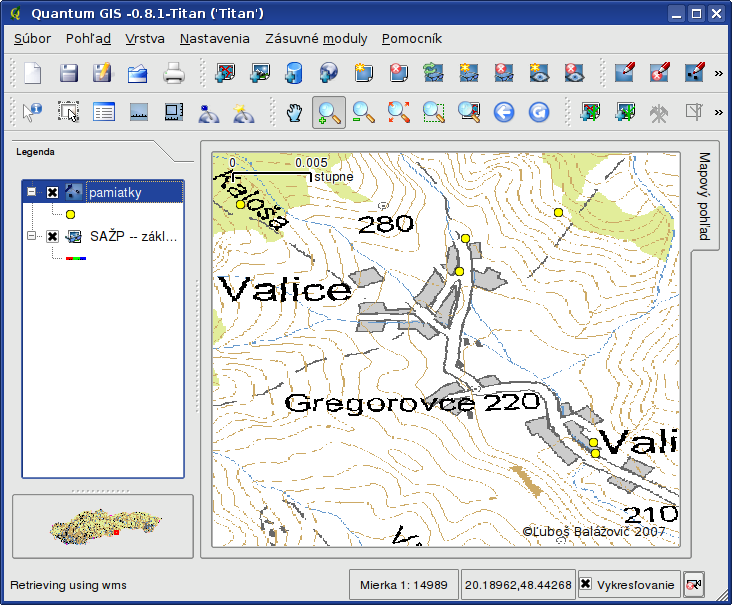Toggle visibility of SAŽP layer
Image resolution: width=732 pixels, height=605 pixels.
click(x=52, y=236)
